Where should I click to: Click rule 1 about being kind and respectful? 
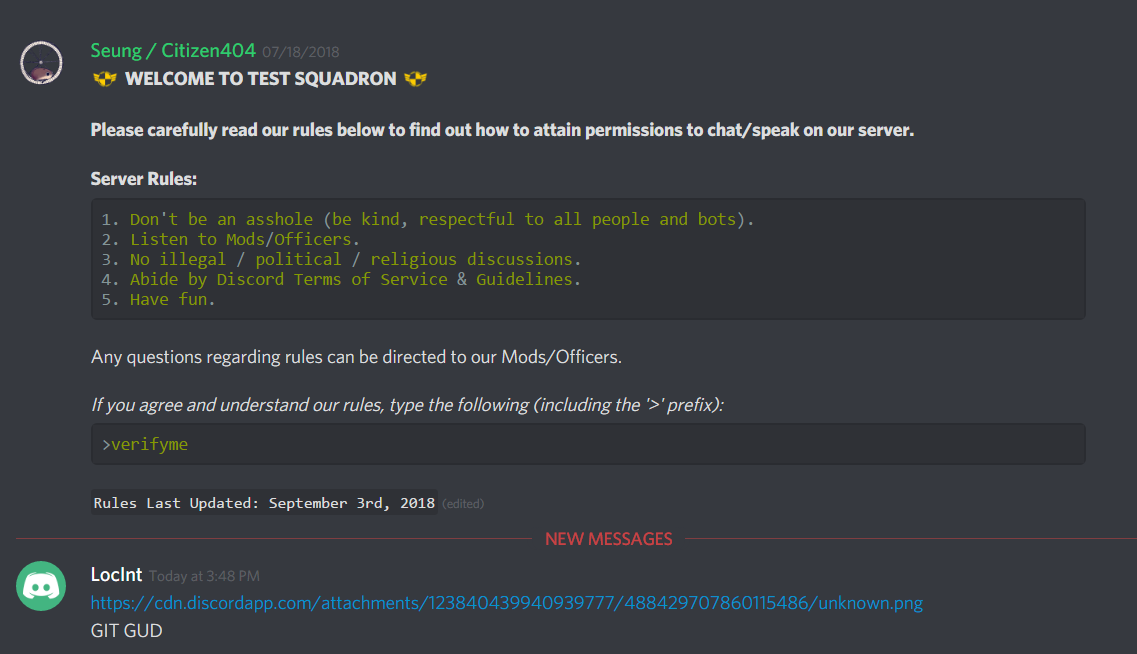coord(441,219)
